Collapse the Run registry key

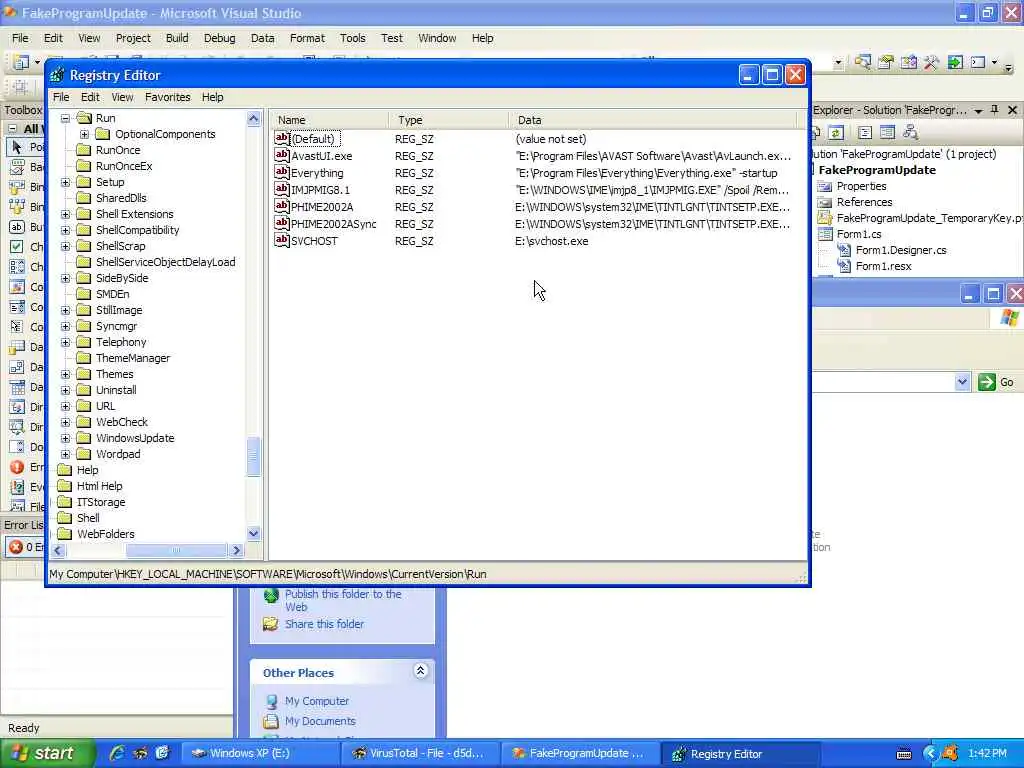65,118
